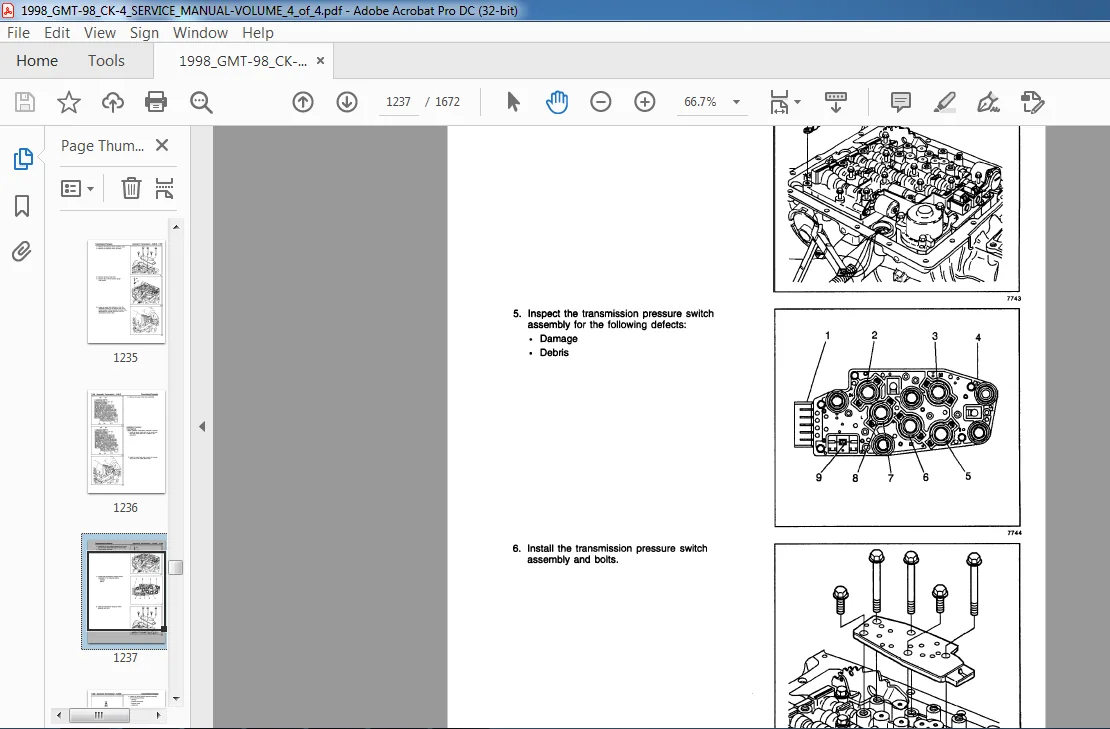Switch to the Home tab

click(37, 61)
